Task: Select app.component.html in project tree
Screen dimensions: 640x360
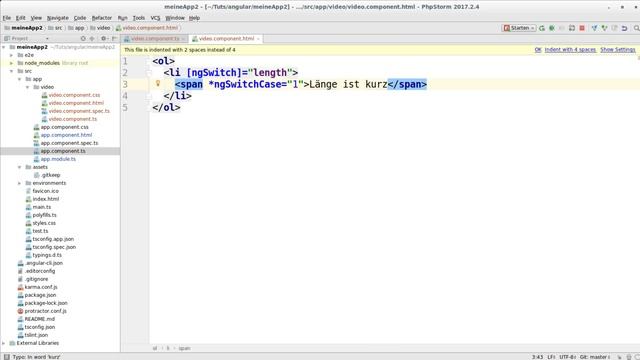Action: pyautogui.click(x=66, y=135)
